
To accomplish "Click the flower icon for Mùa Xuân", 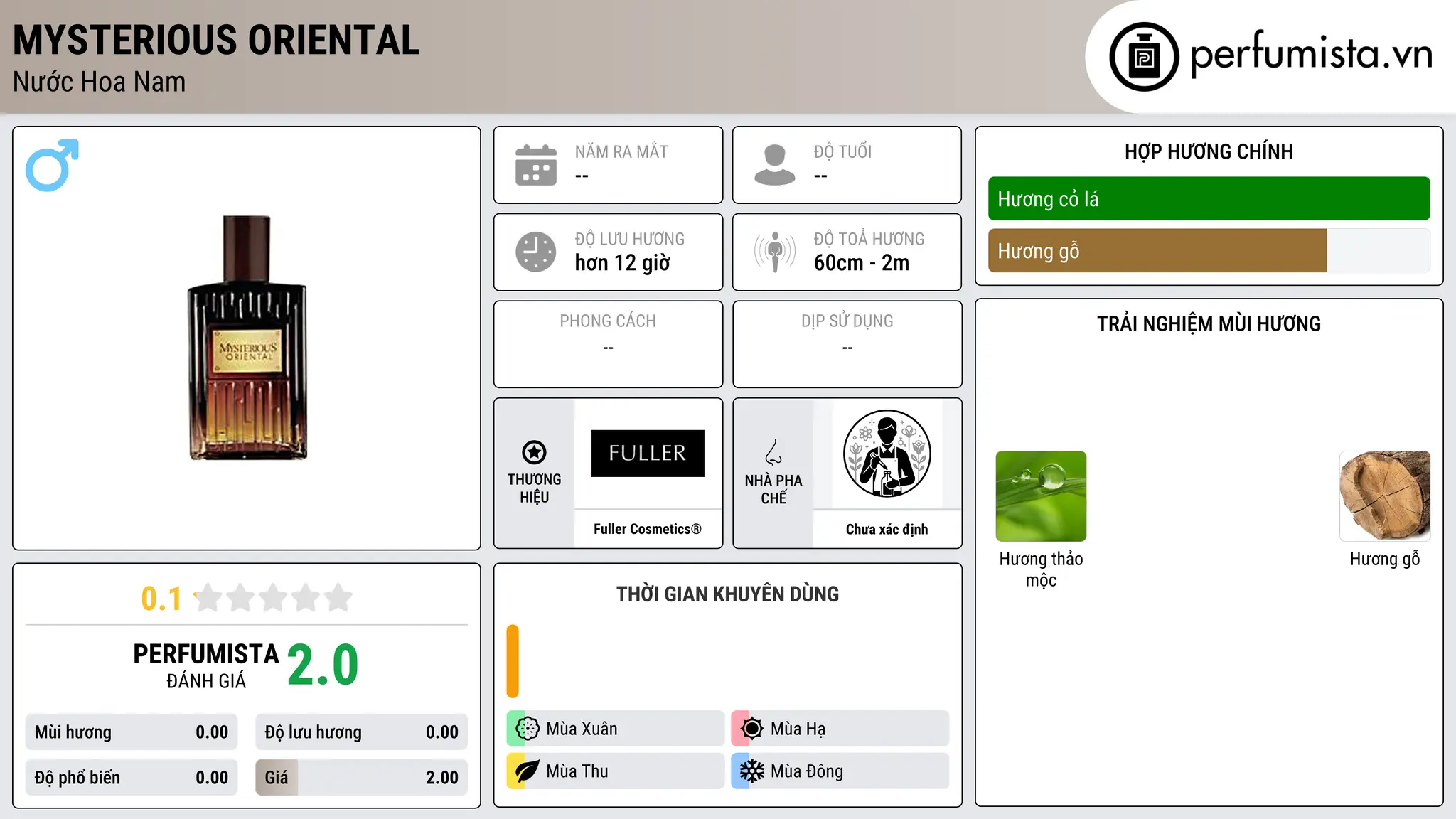I will [528, 729].
